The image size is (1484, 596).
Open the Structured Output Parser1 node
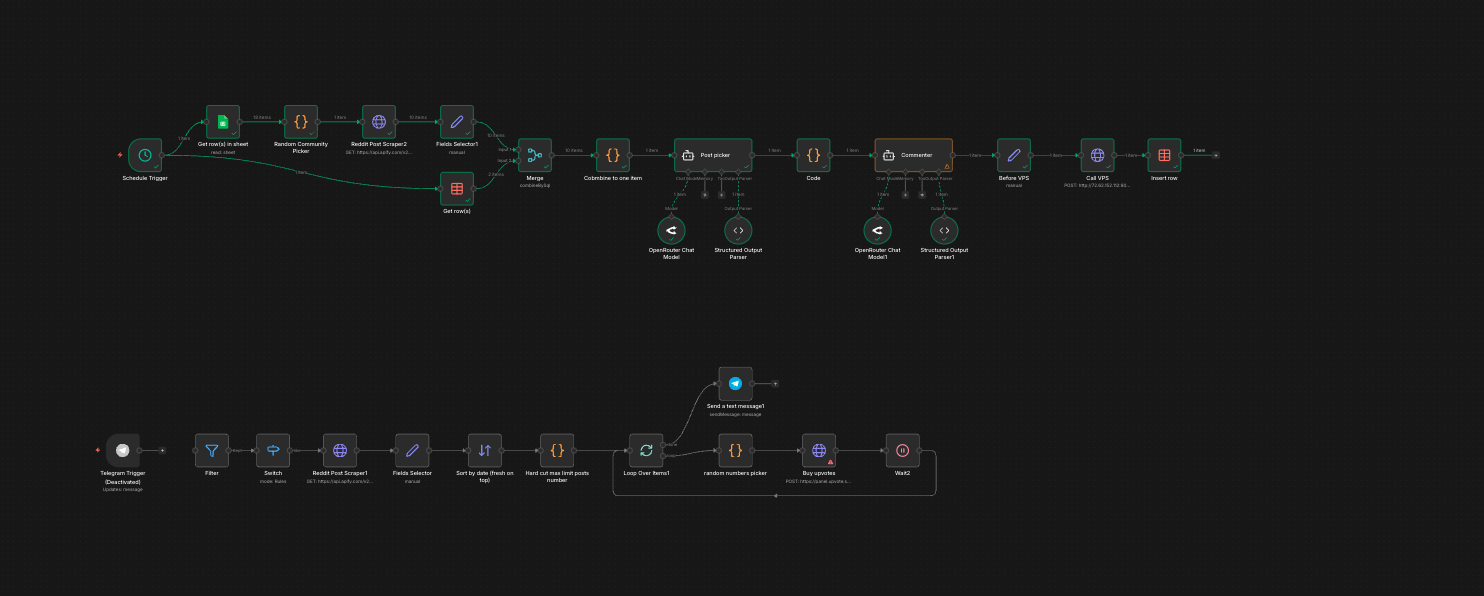[943, 230]
